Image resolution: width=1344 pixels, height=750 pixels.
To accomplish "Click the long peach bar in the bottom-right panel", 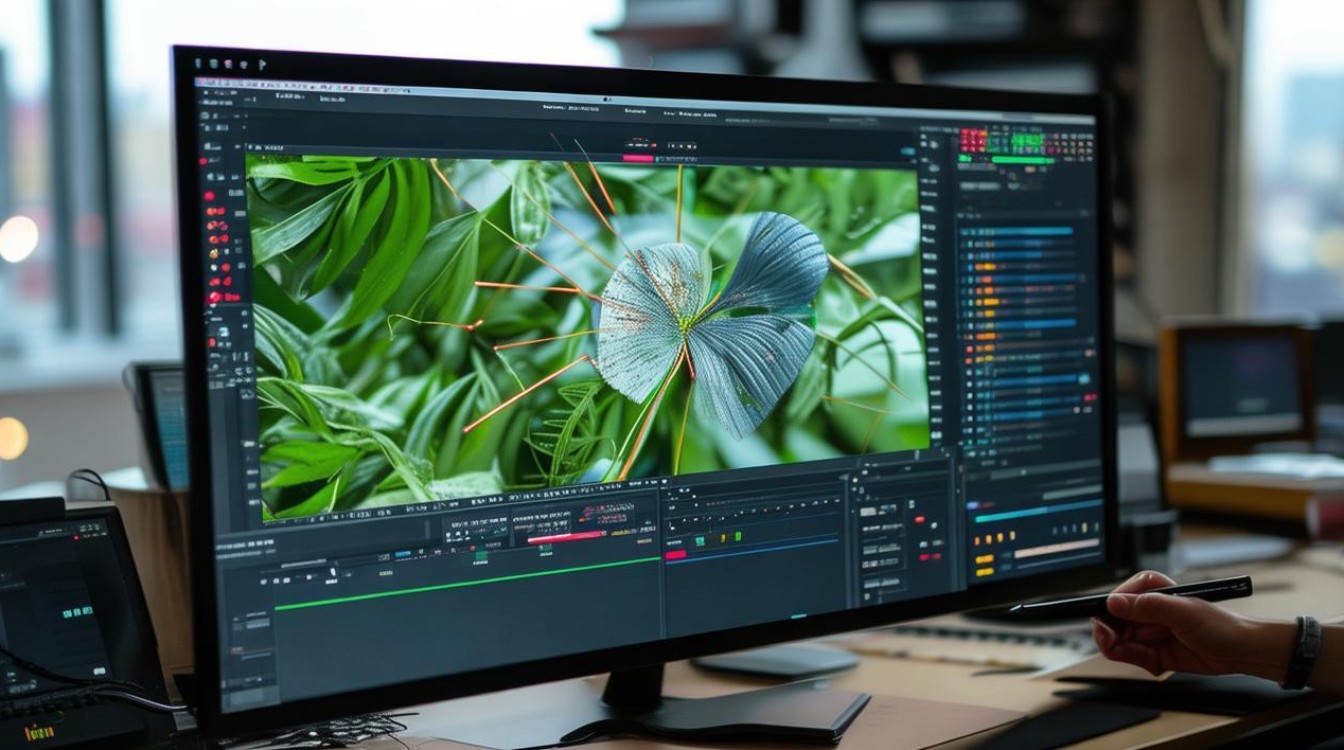I will [1056, 548].
